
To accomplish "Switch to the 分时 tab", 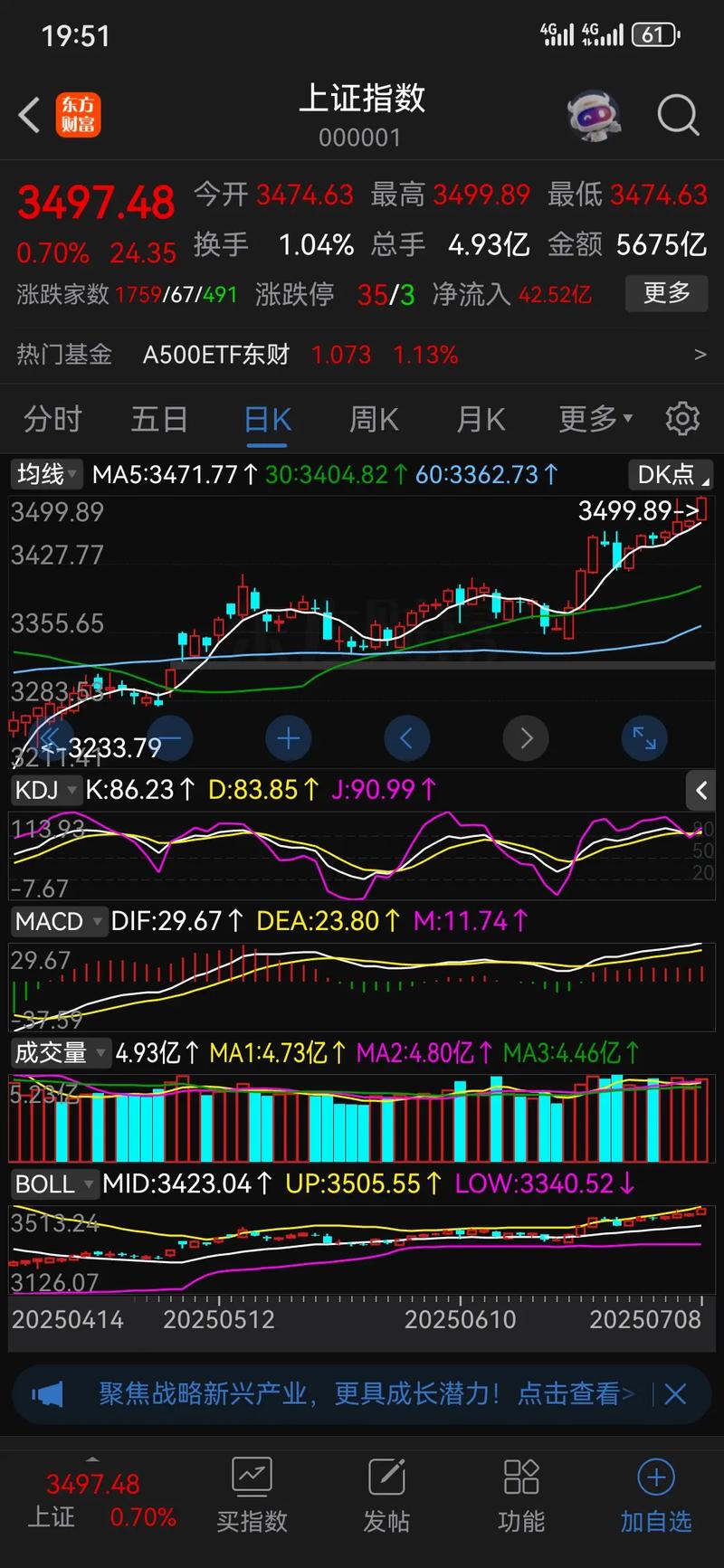I will (52, 419).
